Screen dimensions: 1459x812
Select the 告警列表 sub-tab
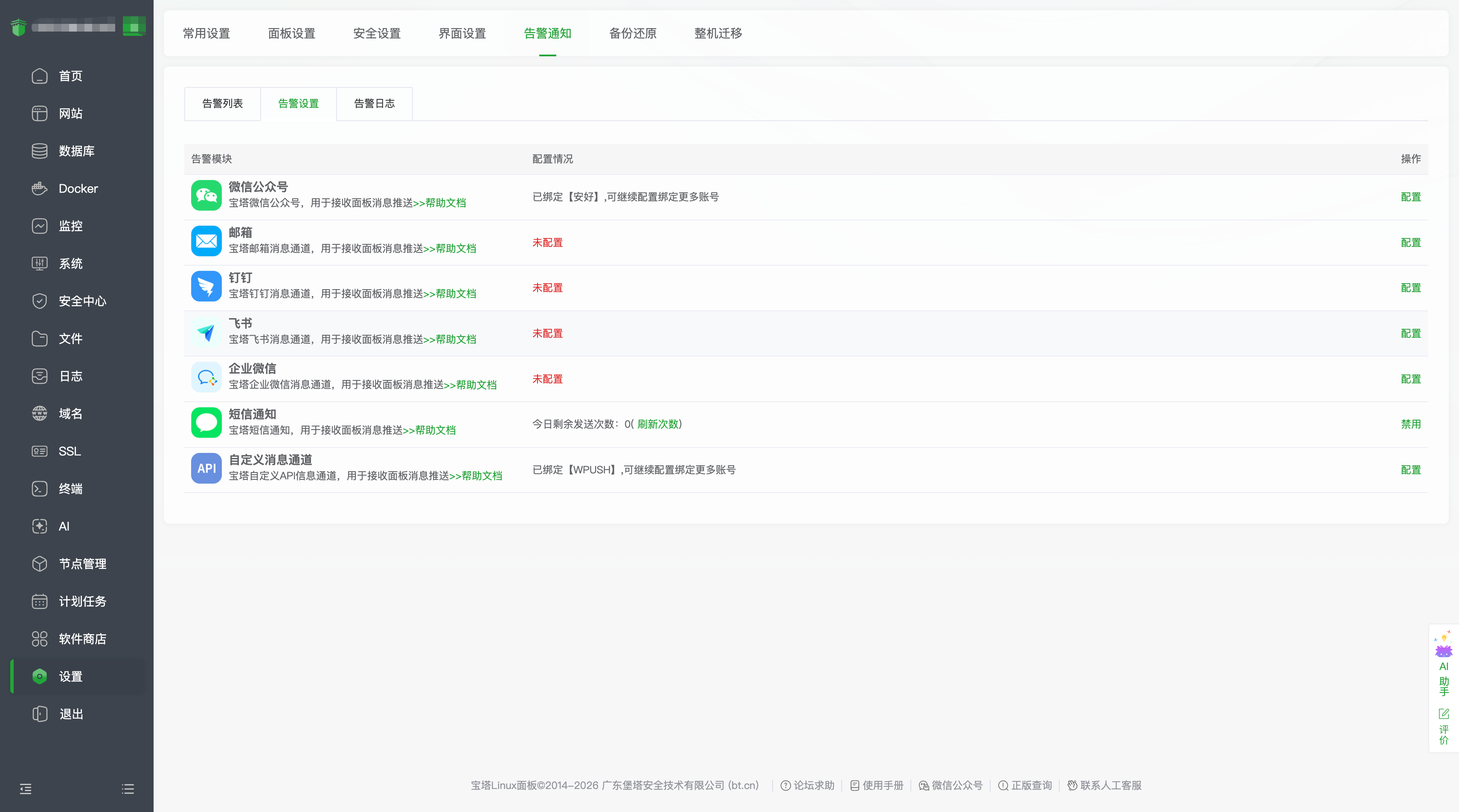(x=223, y=104)
